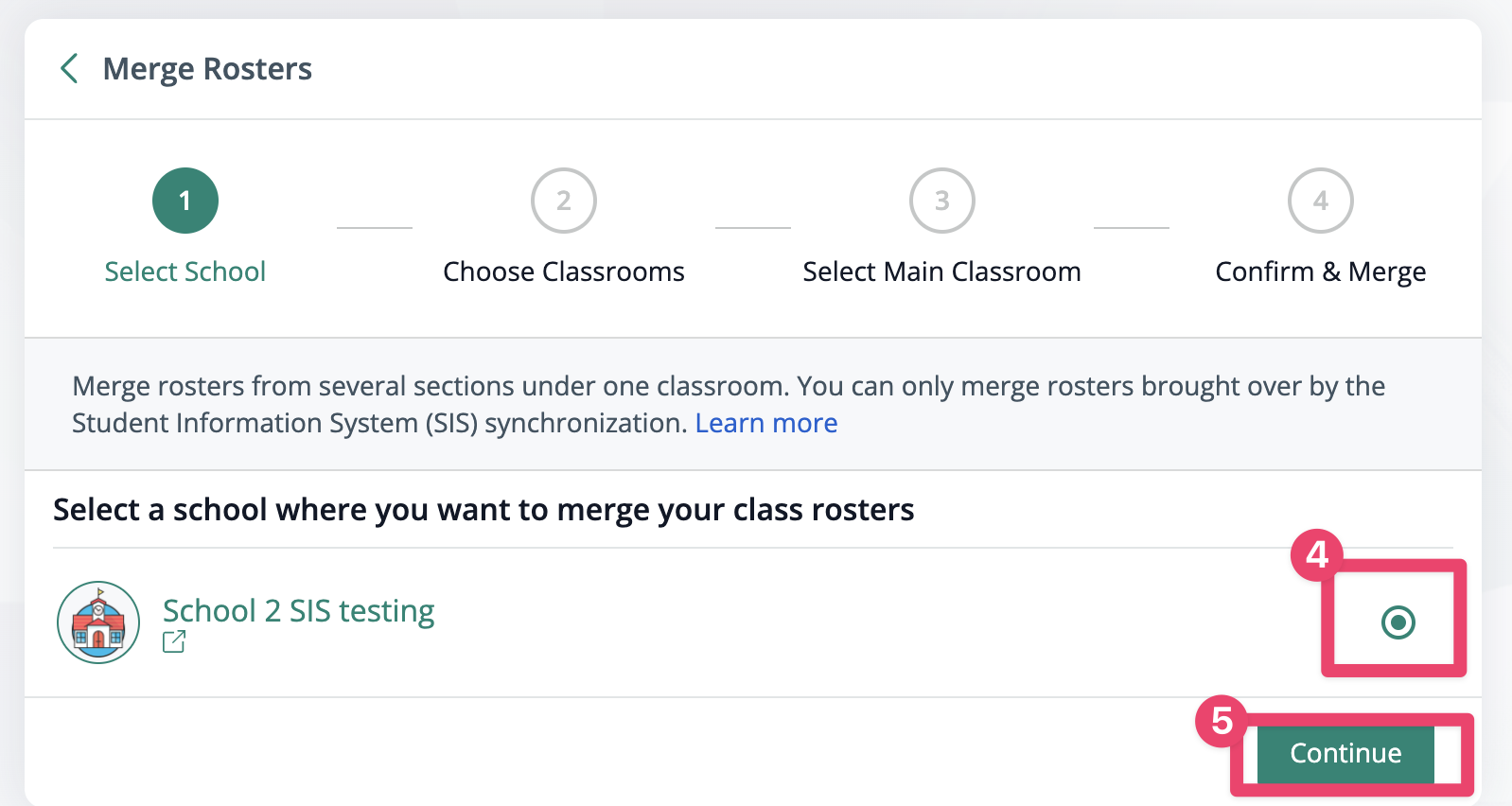1512x806 pixels.
Task: Go to the Choose Classrooms step label
Action: [x=564, y=272]
